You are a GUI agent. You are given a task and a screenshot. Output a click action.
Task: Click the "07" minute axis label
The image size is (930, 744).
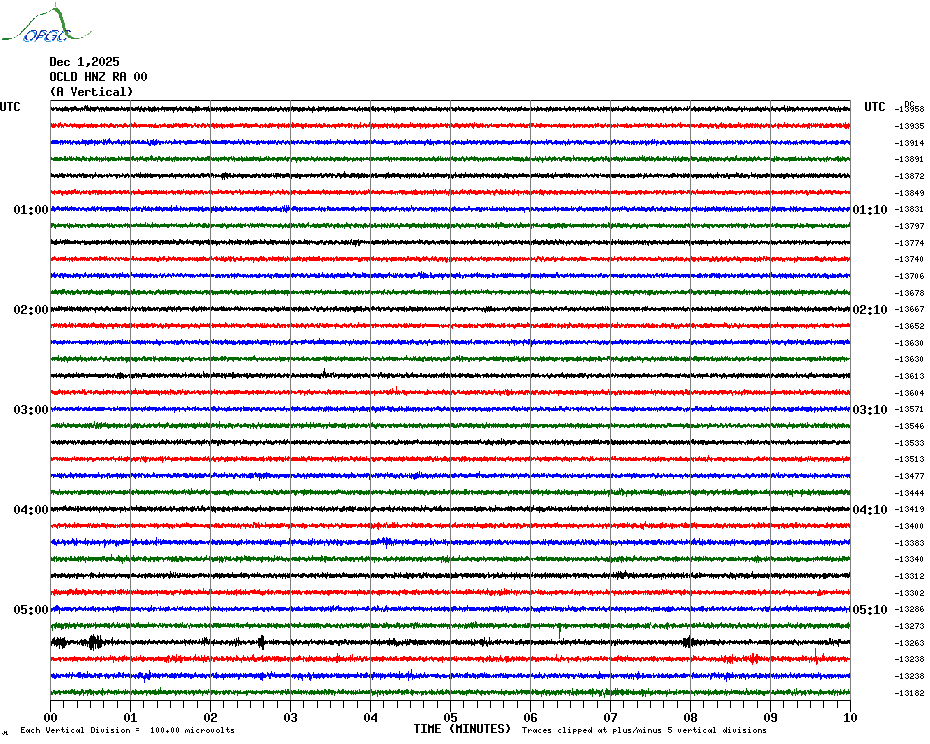610,718
